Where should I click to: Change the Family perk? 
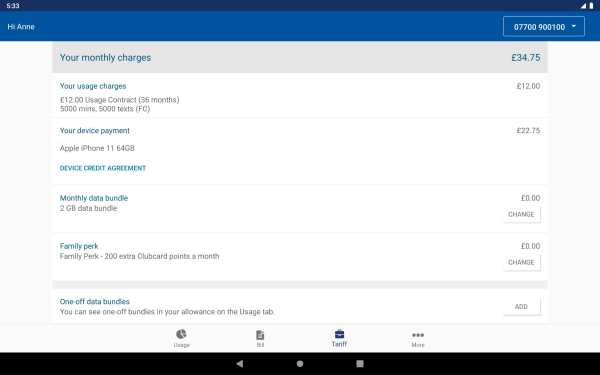[x=522, y=262]
